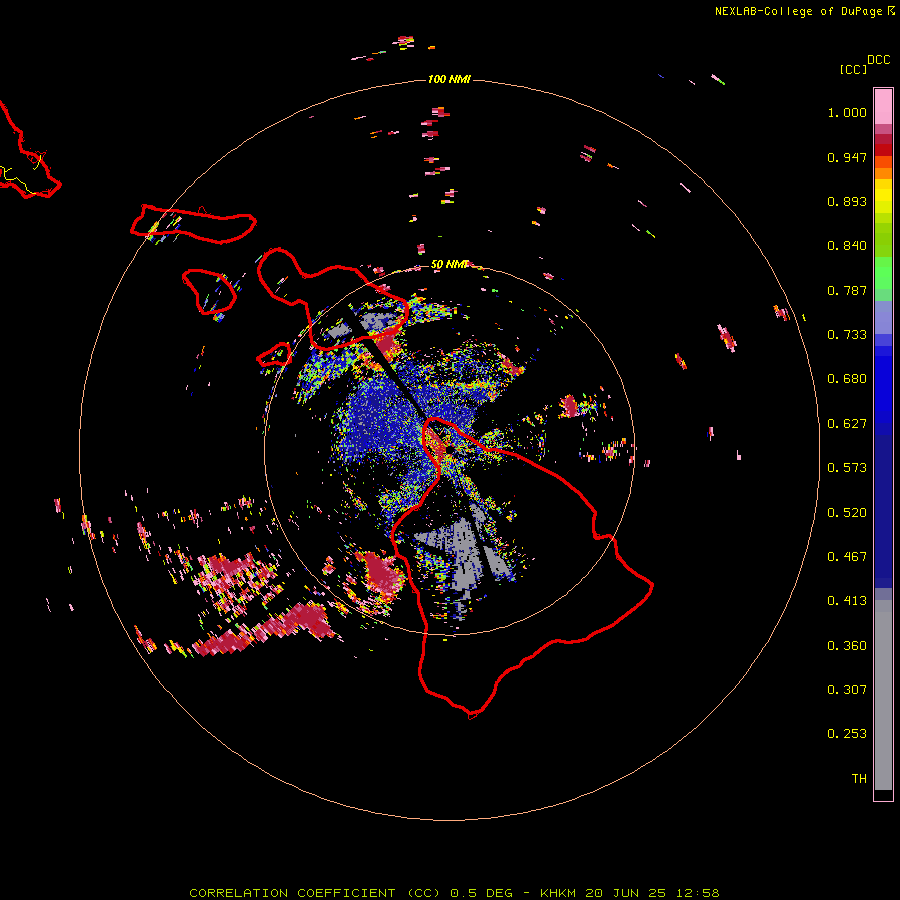The image size is (900, 900).
Task: Click the 0.467 legend value
Action: point(847,557)
